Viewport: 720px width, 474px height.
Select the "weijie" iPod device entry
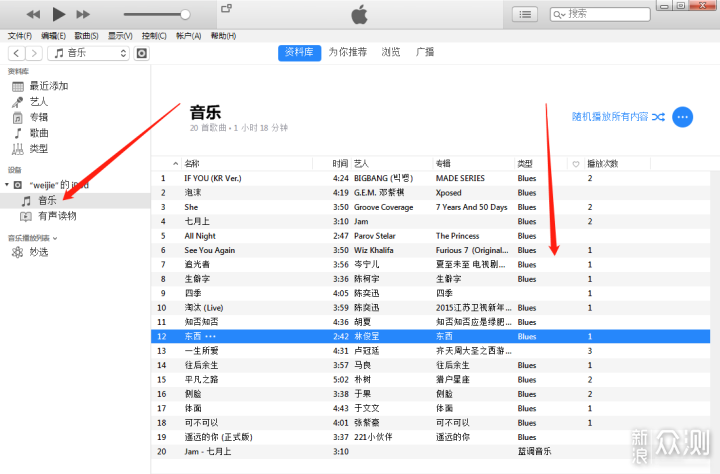[x=59, y=185]
